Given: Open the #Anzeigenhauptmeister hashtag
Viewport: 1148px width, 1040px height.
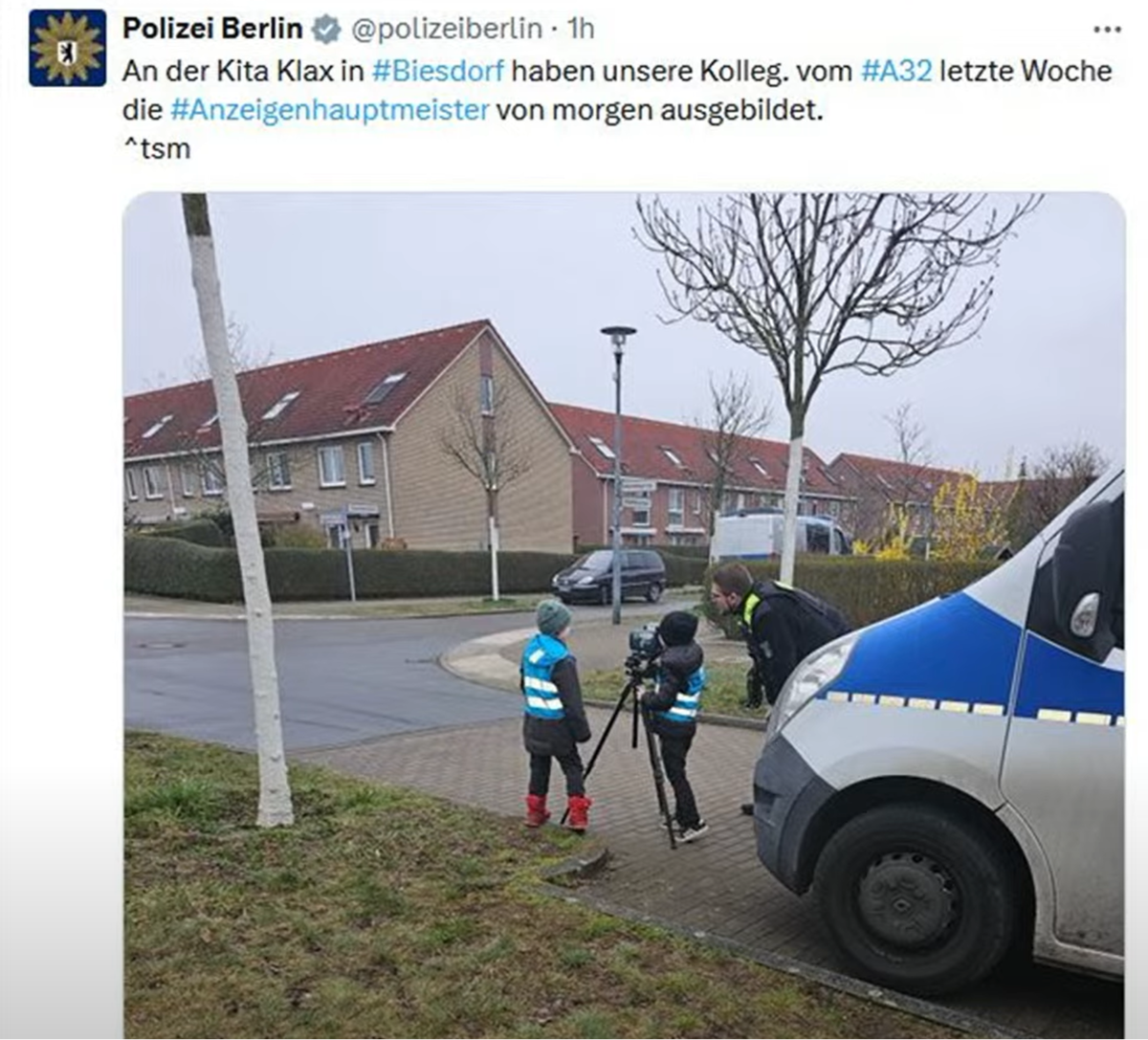Looking at the screenshot, I should tap(329, 110).
